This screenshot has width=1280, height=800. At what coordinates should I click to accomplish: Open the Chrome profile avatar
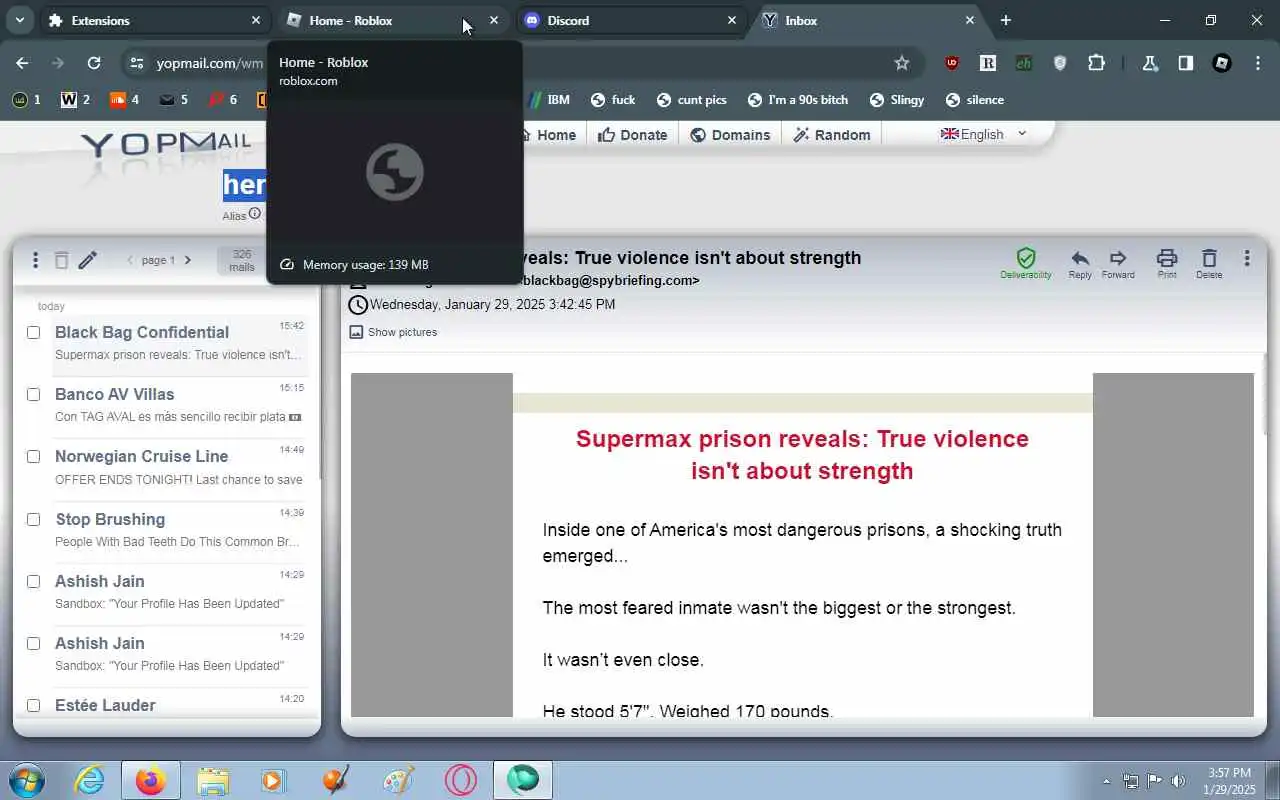tap(1222, 63)
